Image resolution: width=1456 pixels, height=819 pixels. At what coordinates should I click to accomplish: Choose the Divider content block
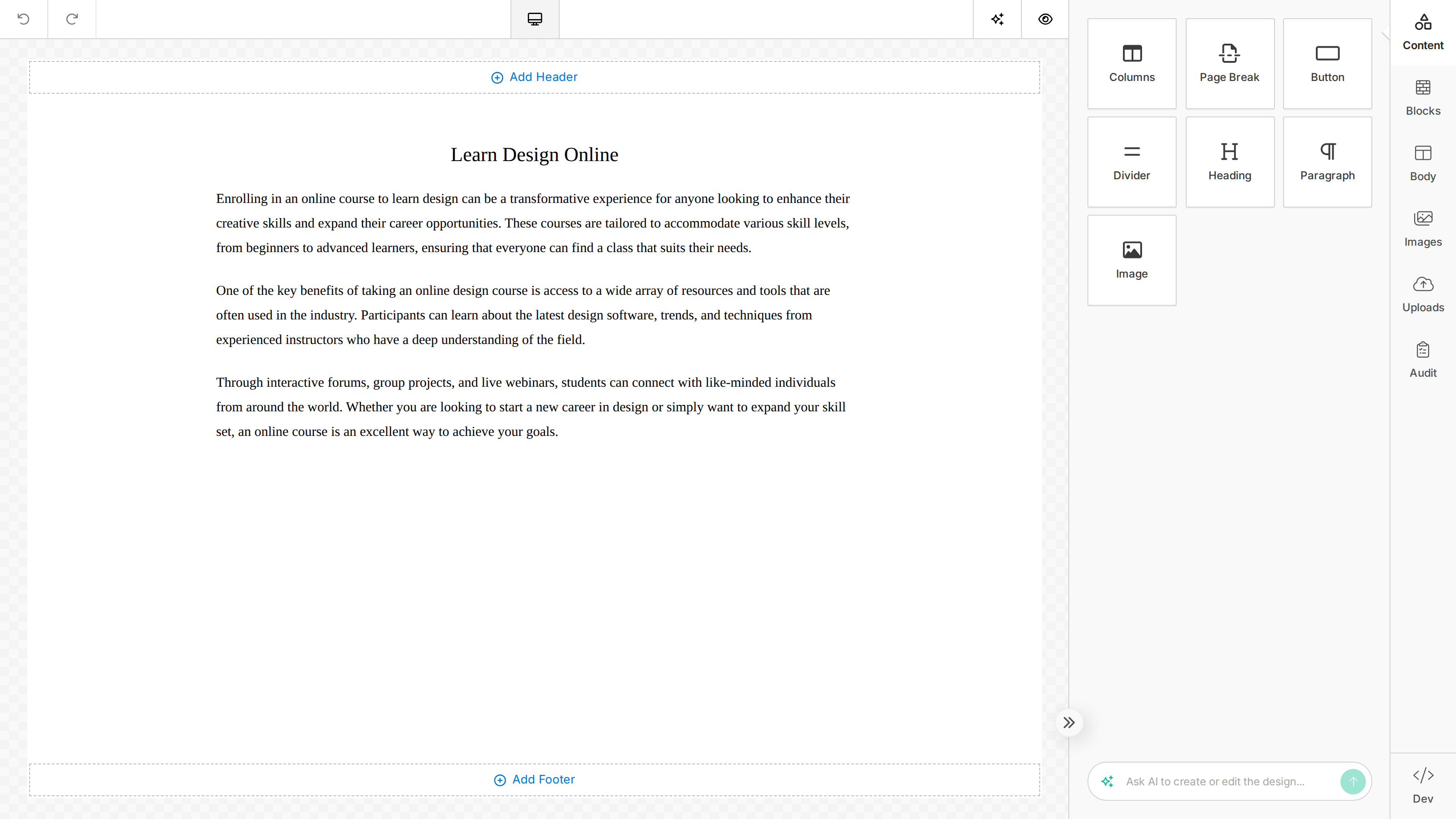(x=1132, y=162)
